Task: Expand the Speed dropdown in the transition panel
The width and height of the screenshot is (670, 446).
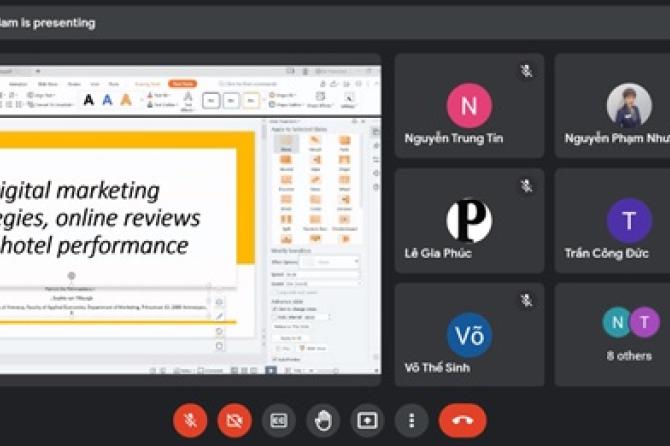Action: click(322, 273)
